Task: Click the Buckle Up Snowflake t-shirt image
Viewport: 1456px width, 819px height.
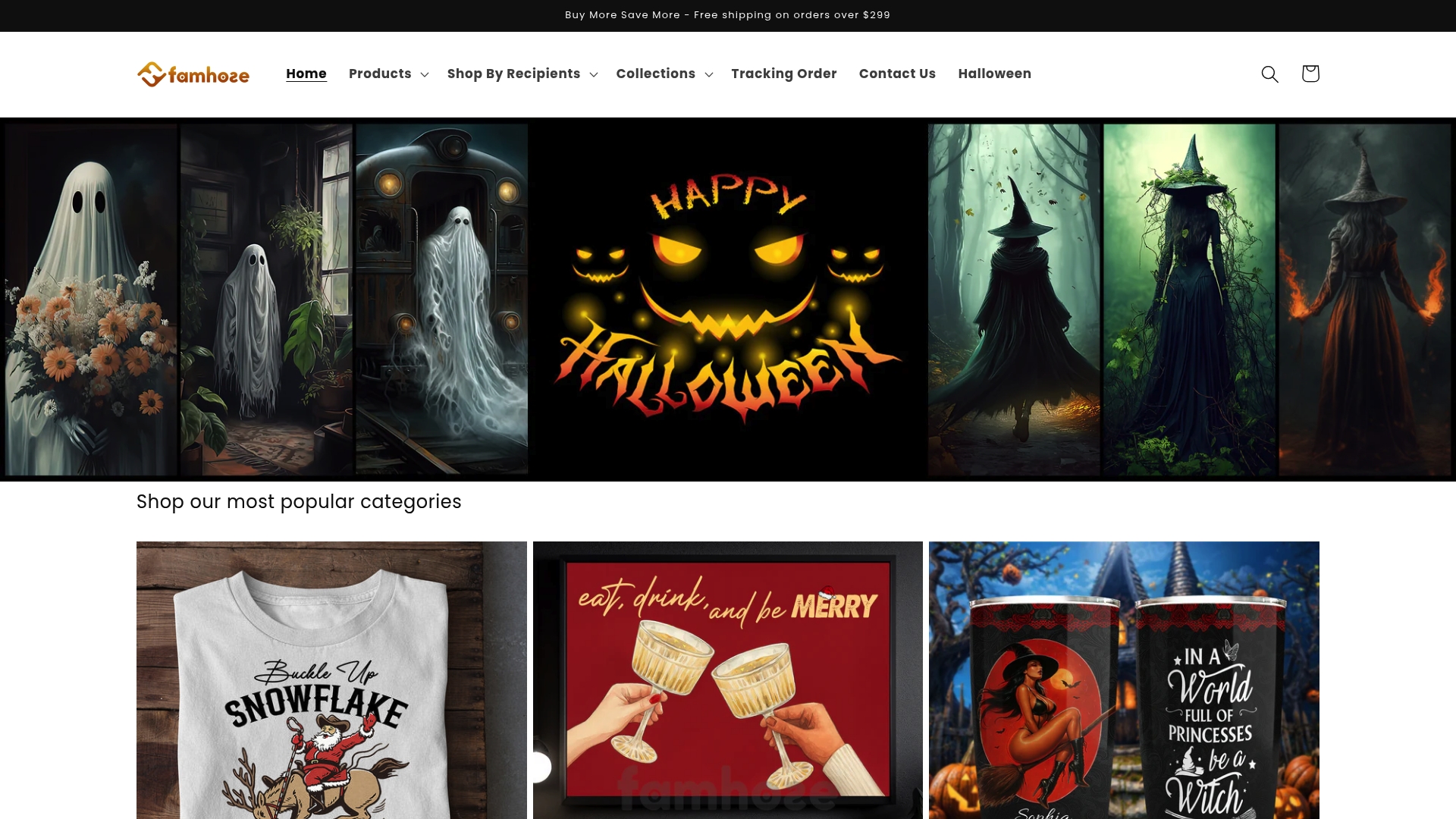Action: tap(331, 680)
